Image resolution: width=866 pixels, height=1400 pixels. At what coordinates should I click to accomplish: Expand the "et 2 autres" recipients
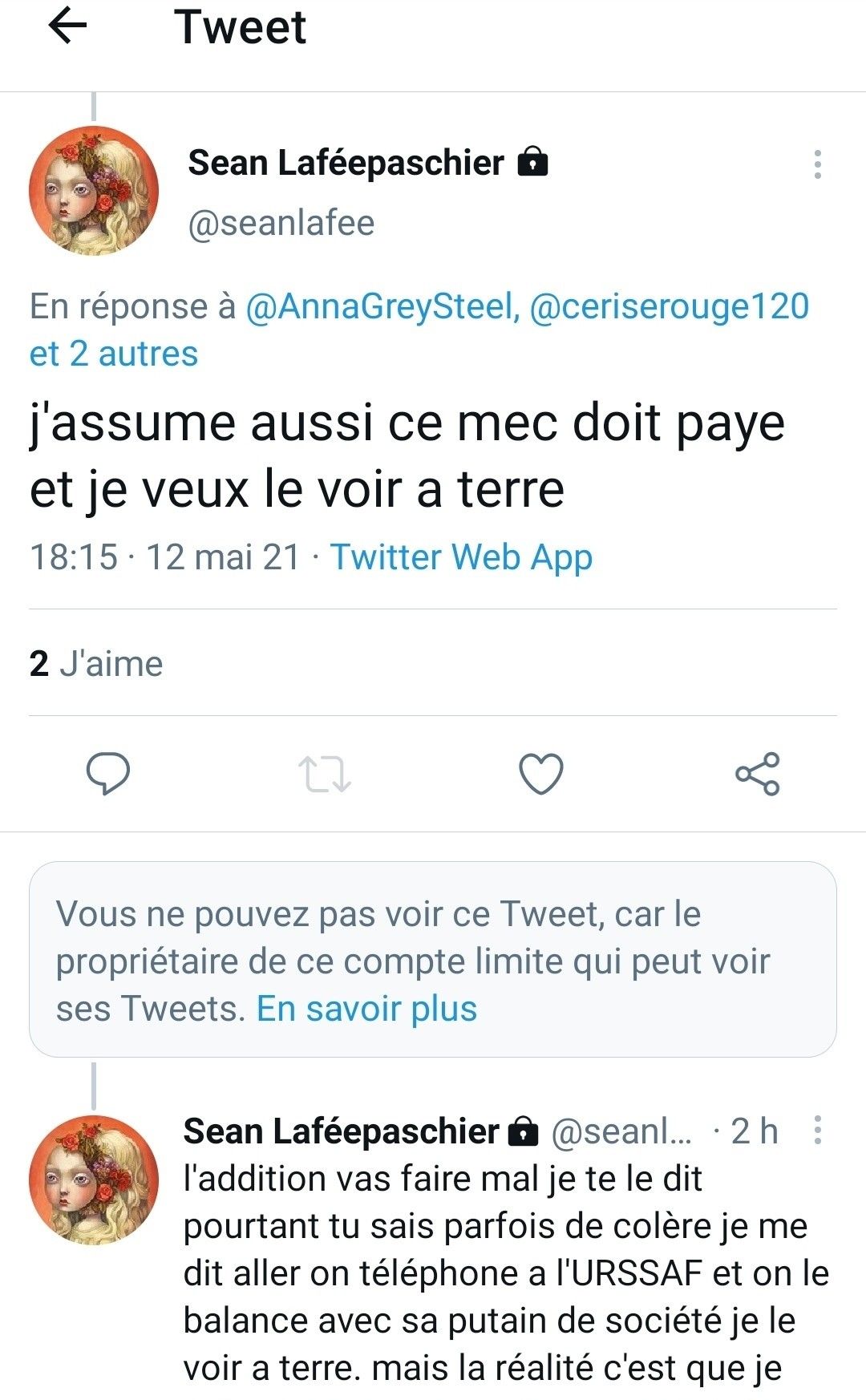[x=114, y=354]
